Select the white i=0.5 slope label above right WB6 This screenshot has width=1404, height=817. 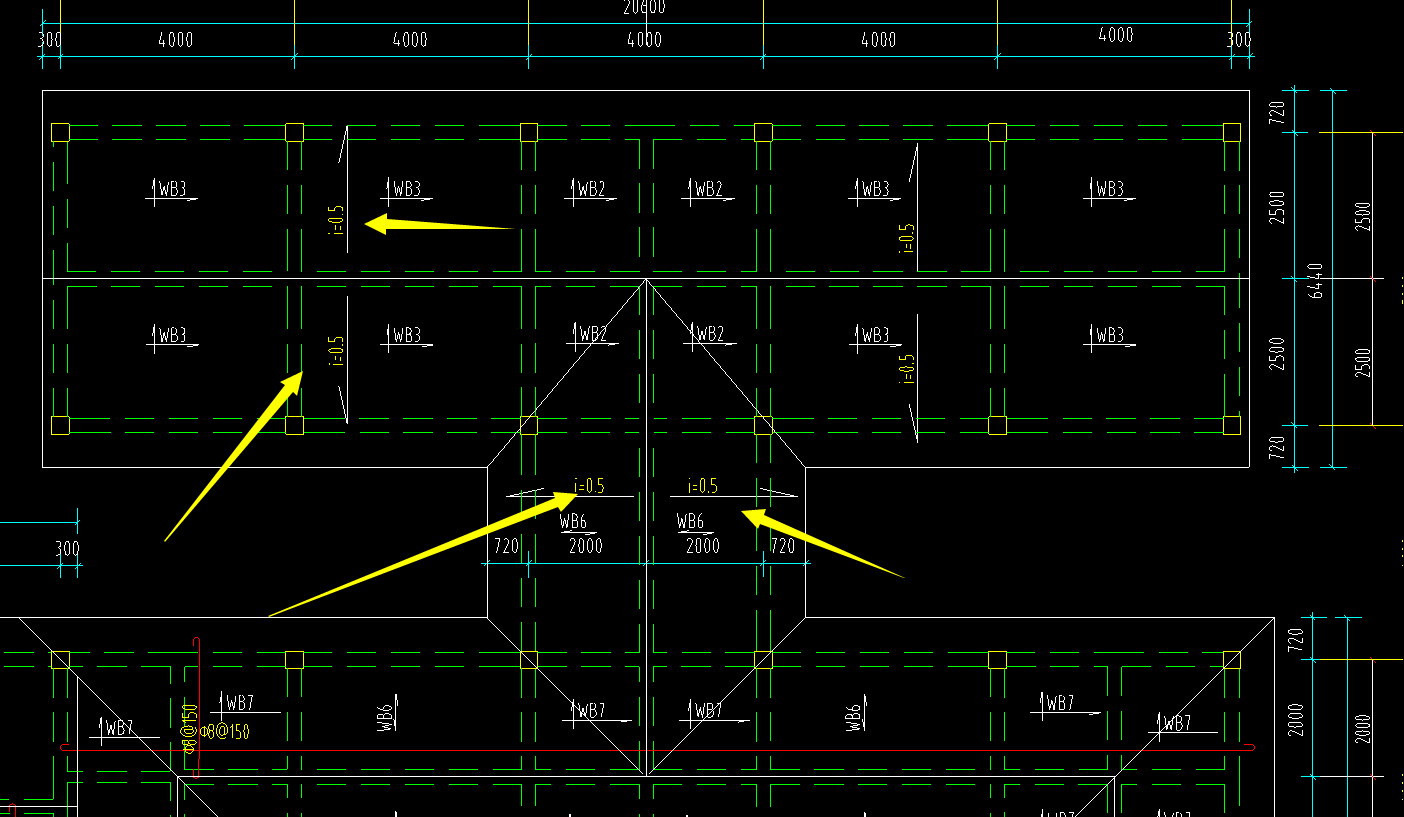[703, 486]
